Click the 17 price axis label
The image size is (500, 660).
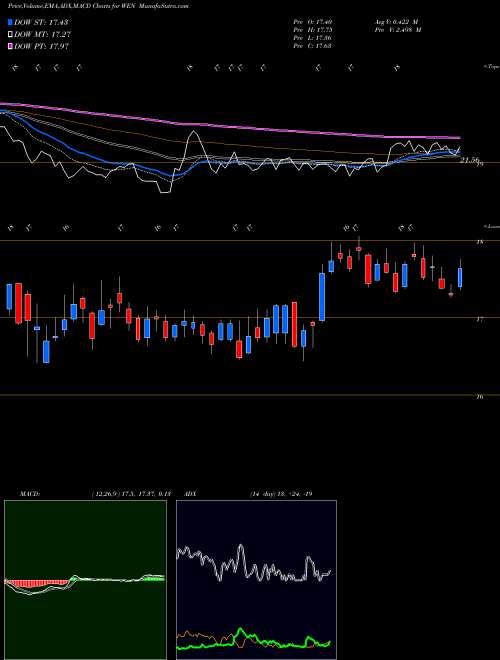[479, 319]
